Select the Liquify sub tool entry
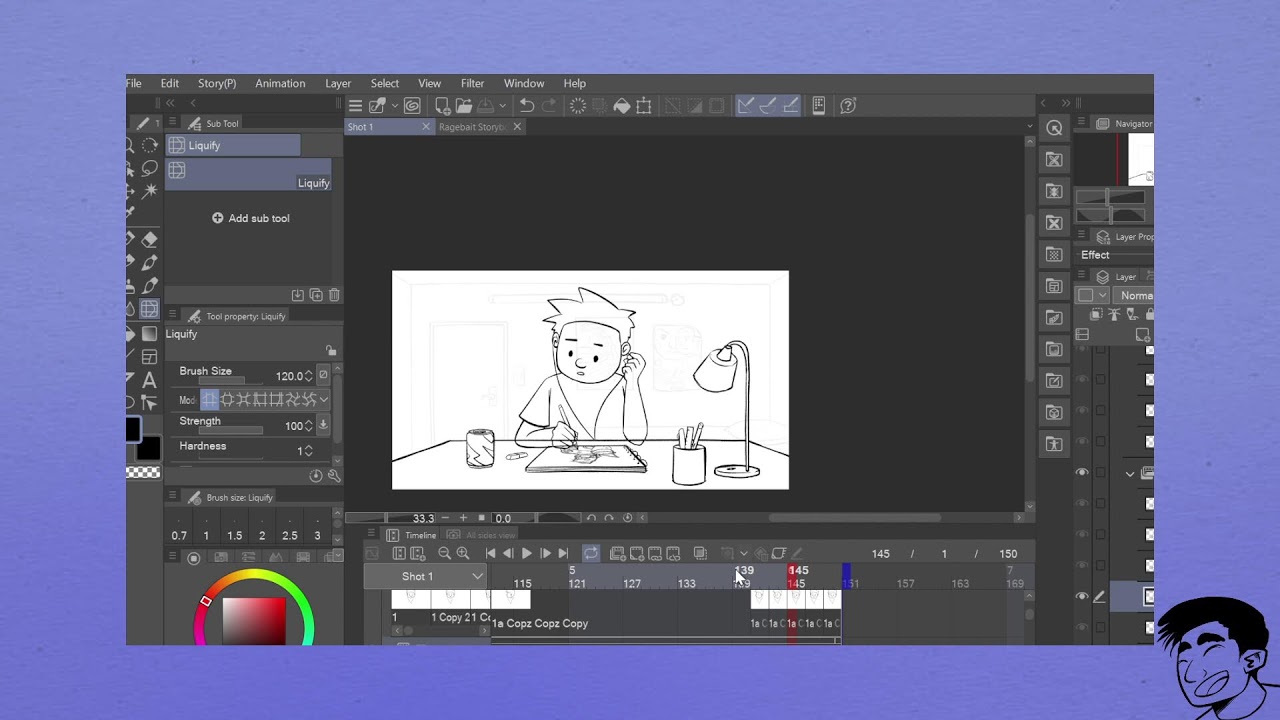 (x=248, y=175)
